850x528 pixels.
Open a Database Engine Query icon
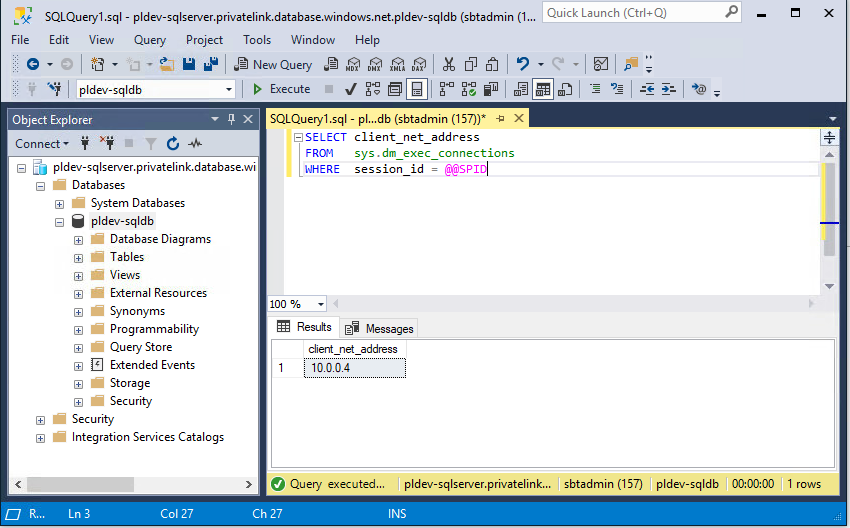coord(331,65)
